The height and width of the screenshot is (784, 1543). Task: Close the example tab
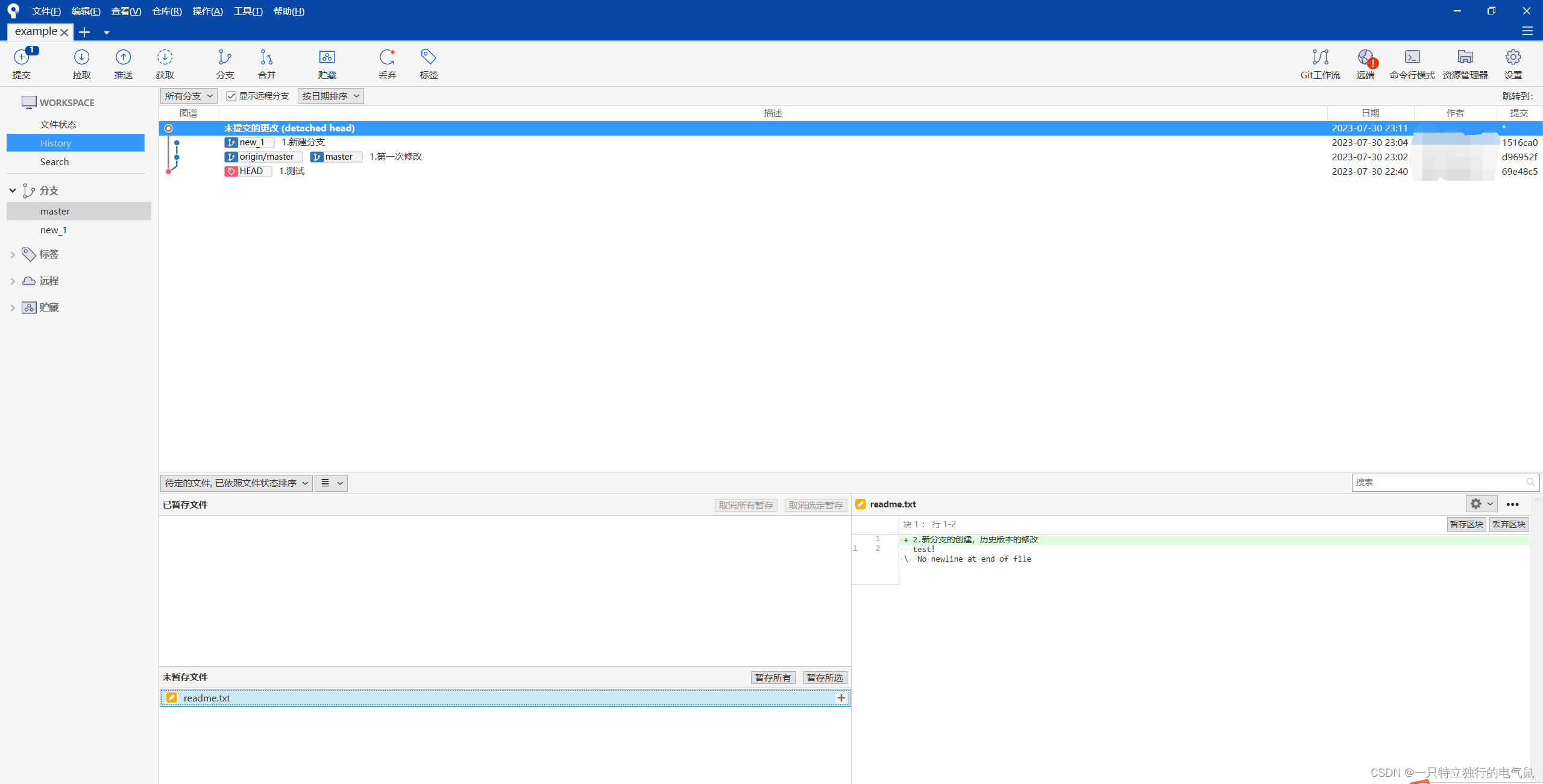[x=64, y=32]
